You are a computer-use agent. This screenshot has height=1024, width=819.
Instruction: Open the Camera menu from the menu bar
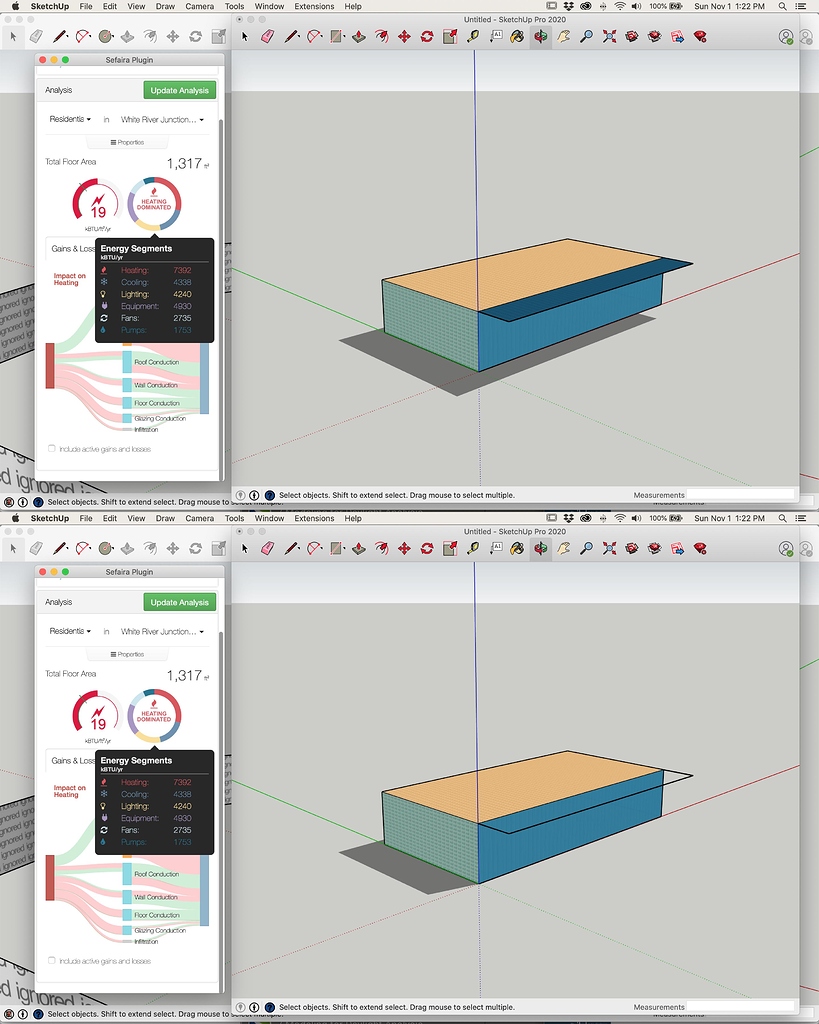199,6
